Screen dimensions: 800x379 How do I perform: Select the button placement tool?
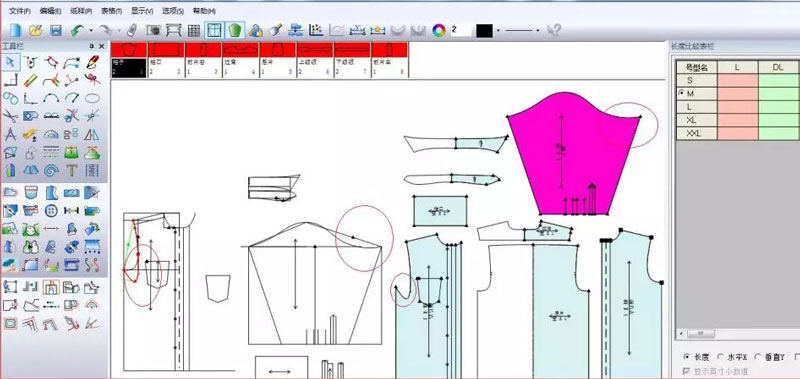(51, 210)
